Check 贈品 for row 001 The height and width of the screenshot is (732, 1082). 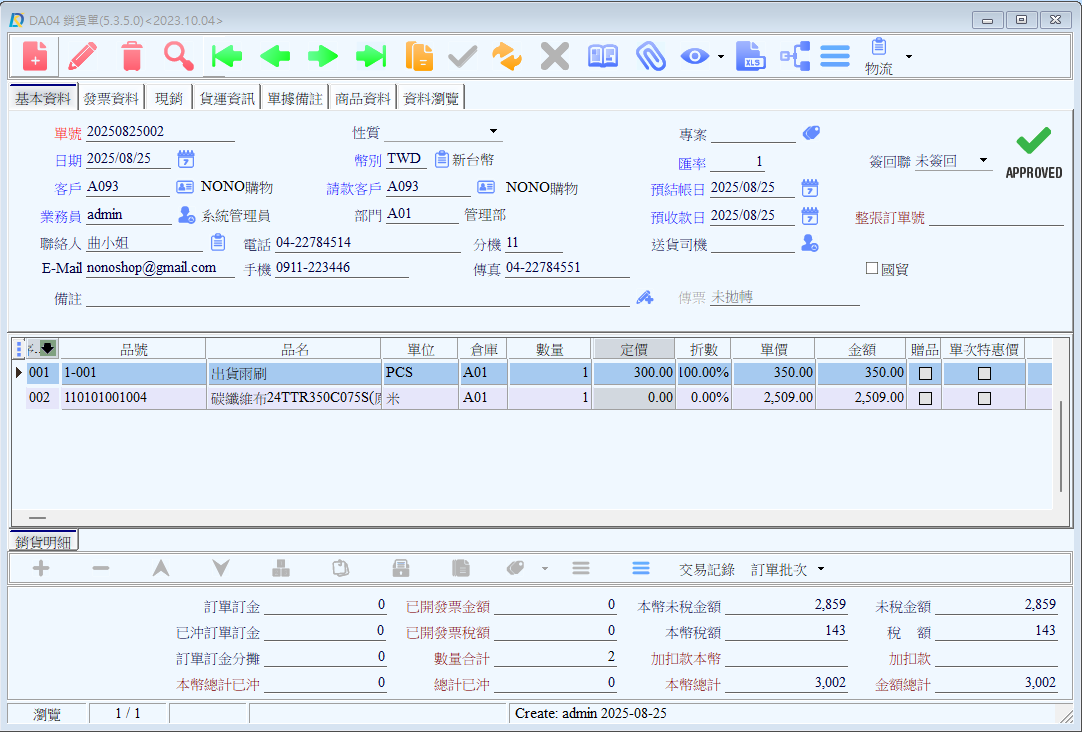coord(925,373)
